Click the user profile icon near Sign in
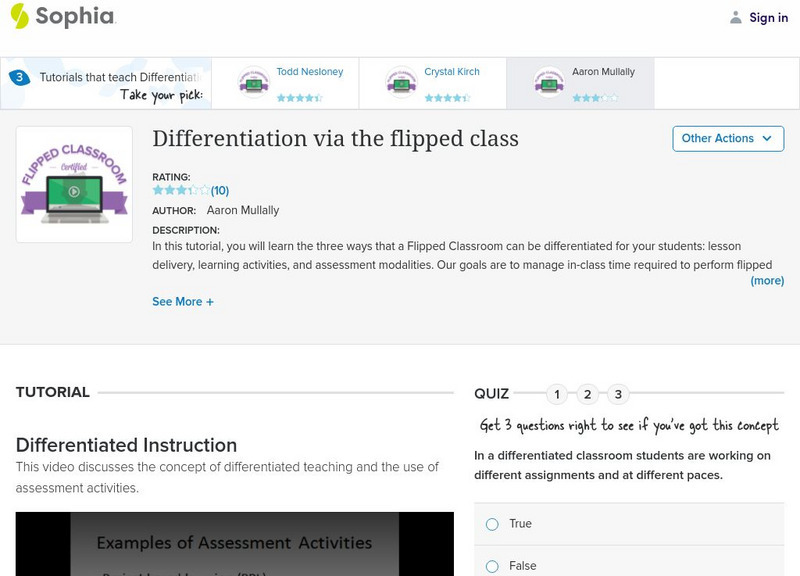 tap(736, 17)
